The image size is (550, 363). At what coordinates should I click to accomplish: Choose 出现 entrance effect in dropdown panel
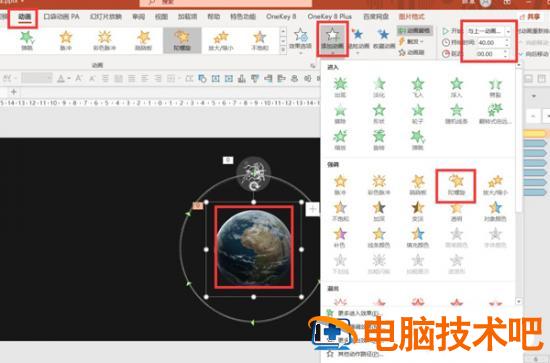pyautogui.click(x=340, y=87)
